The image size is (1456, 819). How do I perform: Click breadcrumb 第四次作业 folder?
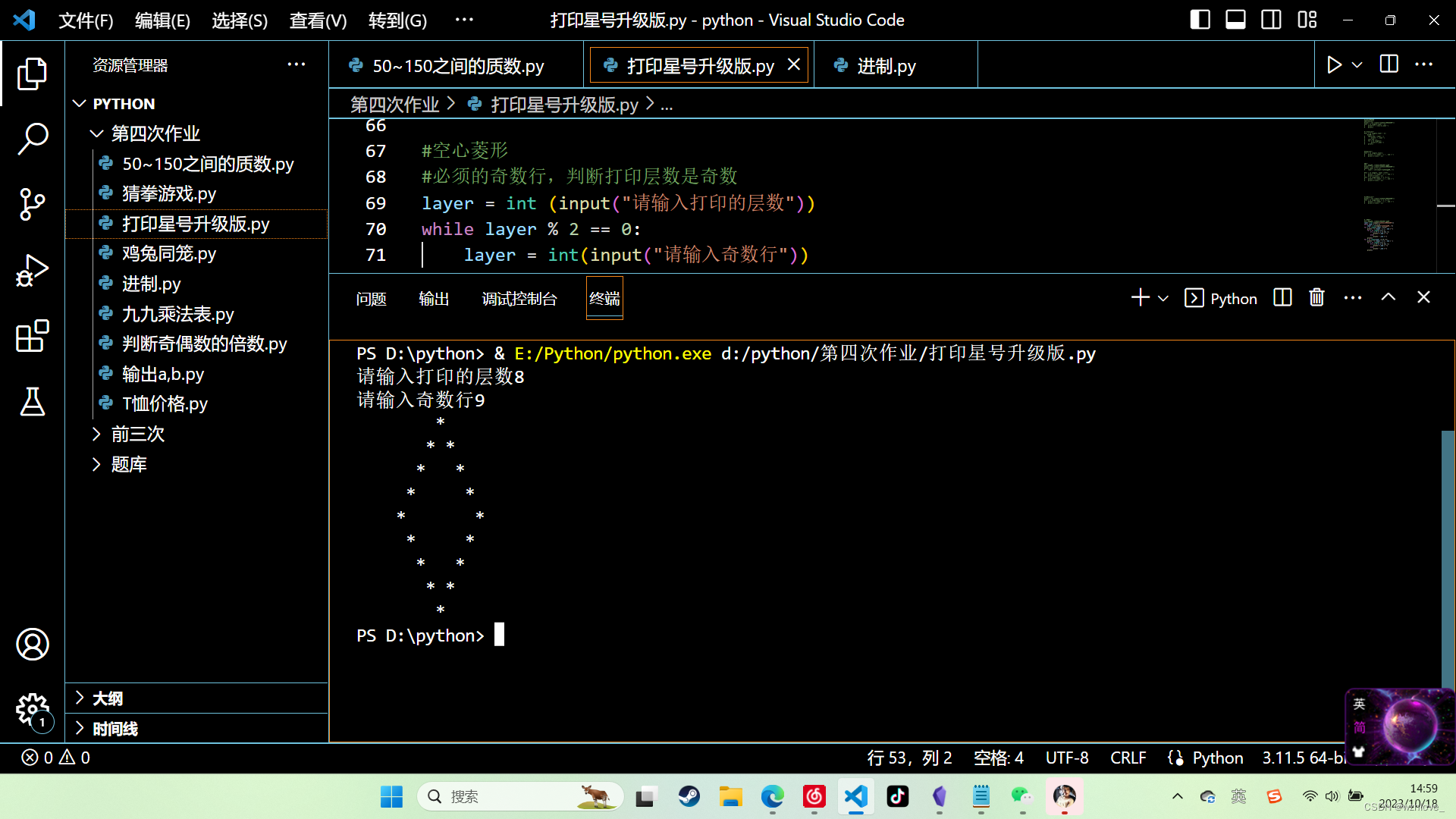click(394, 105)
